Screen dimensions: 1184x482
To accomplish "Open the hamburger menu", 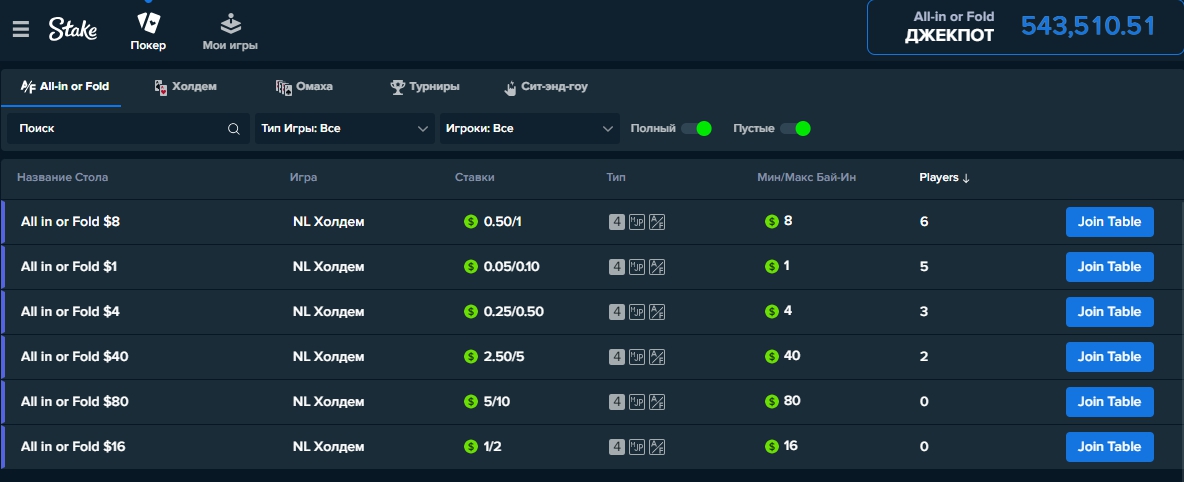I will click(20, 29).
